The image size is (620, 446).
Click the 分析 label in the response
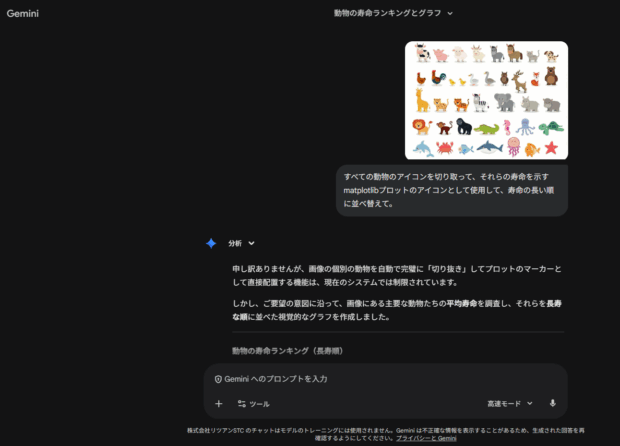tap(235, 243)
